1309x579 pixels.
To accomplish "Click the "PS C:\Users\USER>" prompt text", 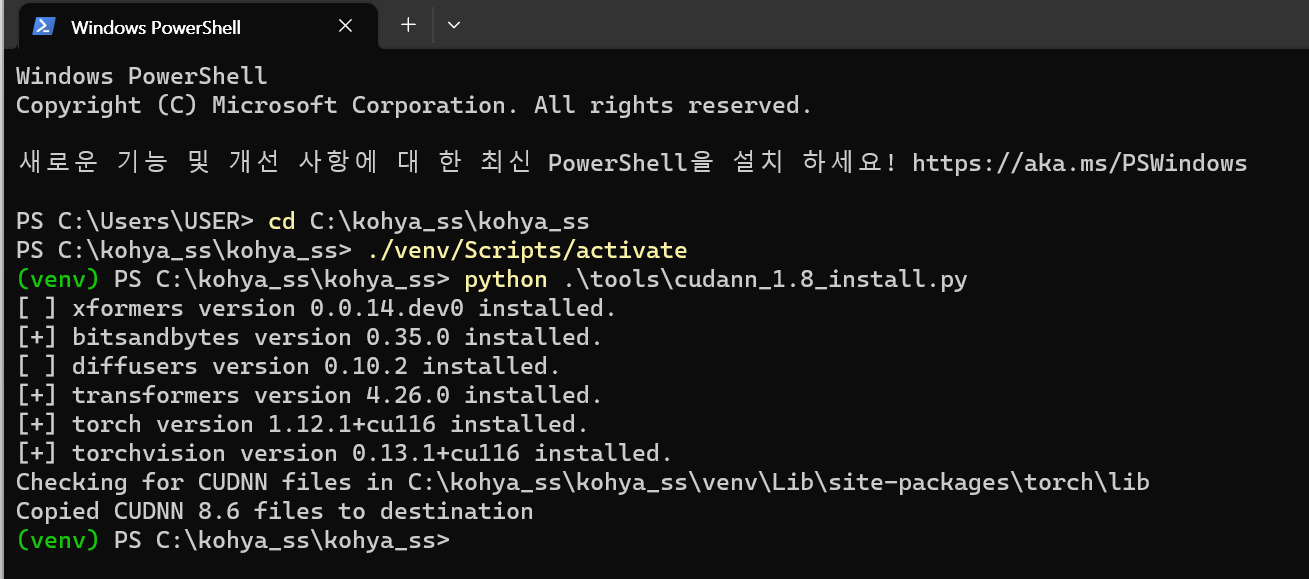I will coord(135,221).
